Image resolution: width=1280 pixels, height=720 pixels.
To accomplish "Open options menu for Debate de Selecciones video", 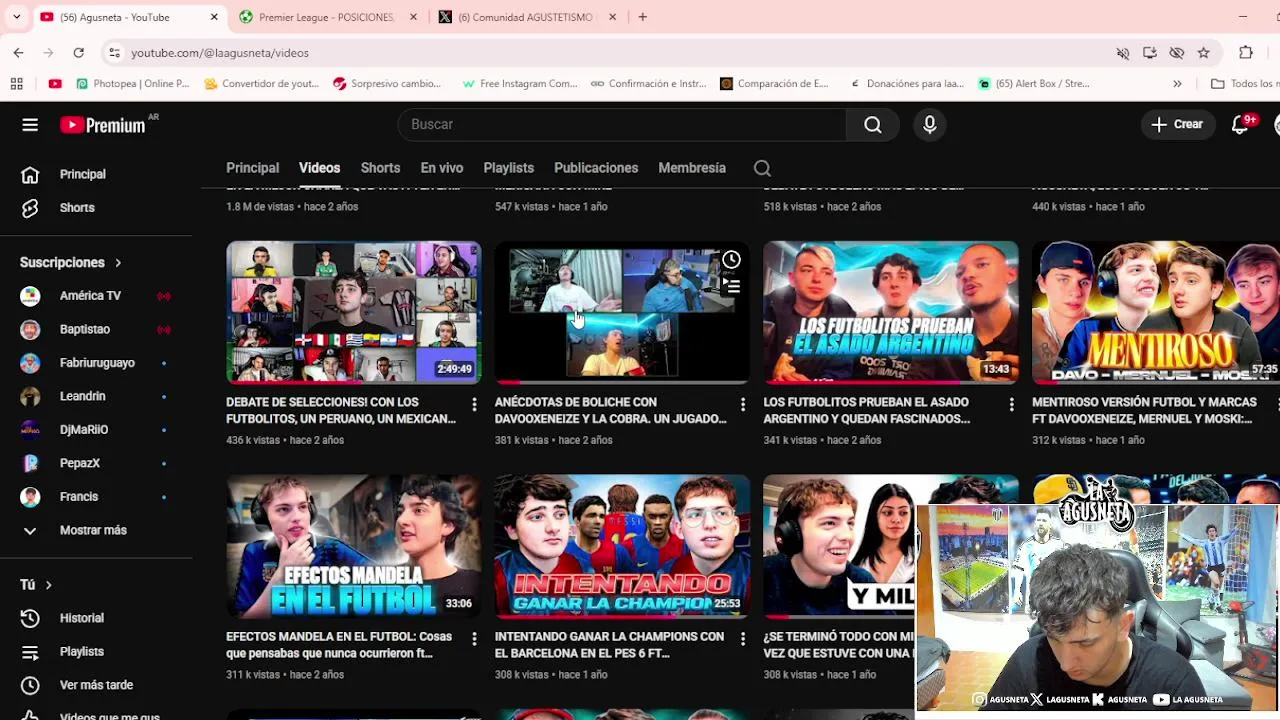I will pyautogui.click(x=474, y=404).
